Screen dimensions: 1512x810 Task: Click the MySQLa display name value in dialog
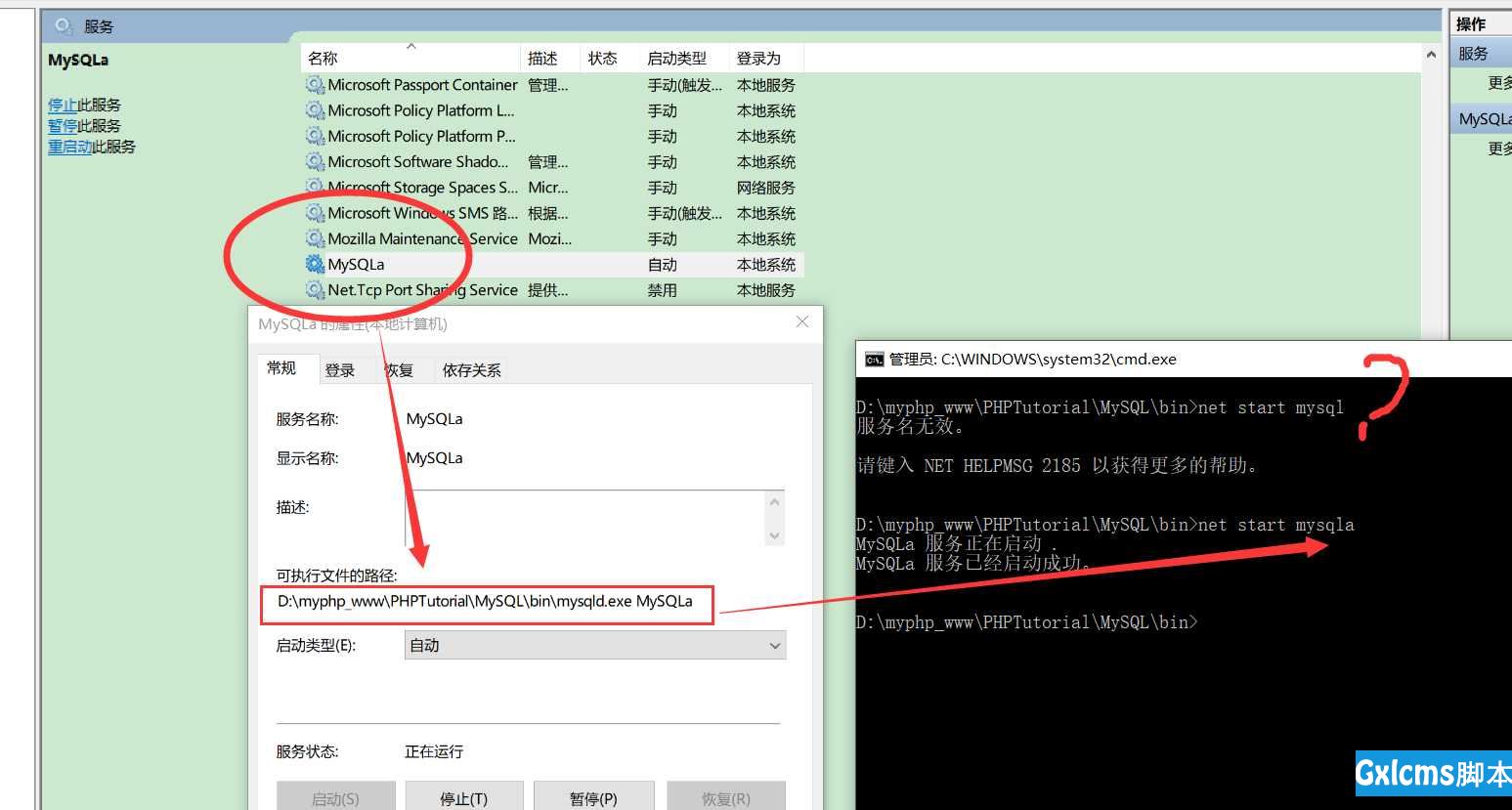pyautogui.click(x=434, y=458)
